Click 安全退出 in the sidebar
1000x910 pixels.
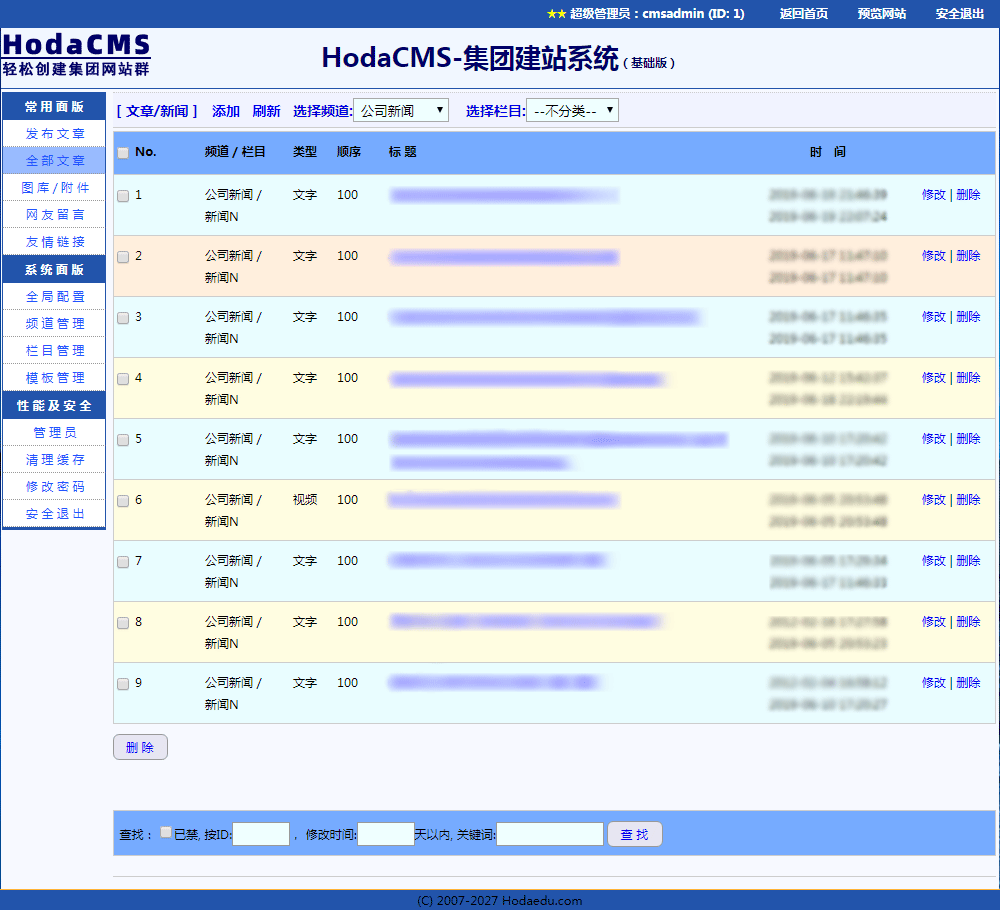click(54, 513)
